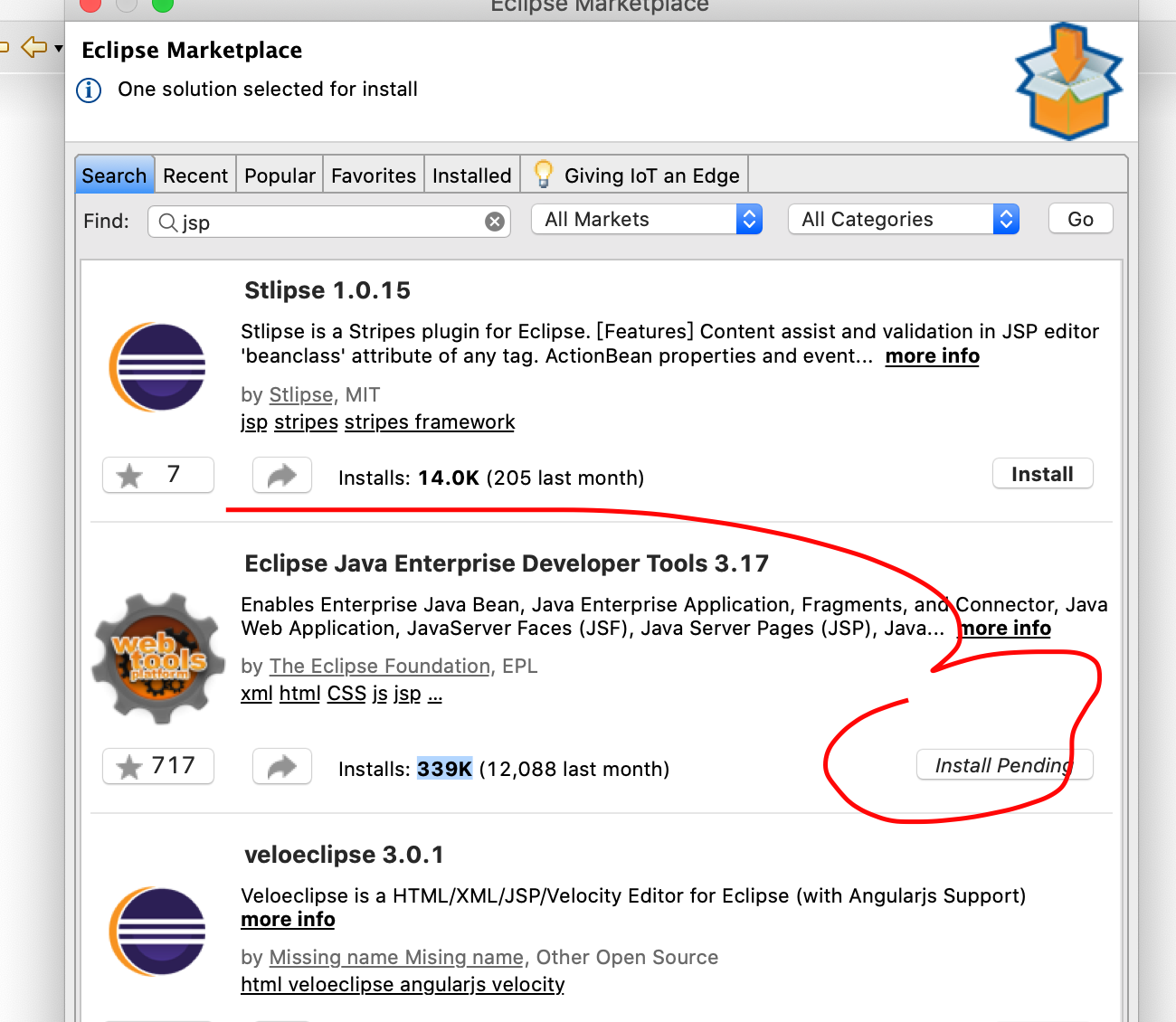Open the Stlipse author link
This screenshot has height=1022, width=1176.
click(x=301, y=395)
